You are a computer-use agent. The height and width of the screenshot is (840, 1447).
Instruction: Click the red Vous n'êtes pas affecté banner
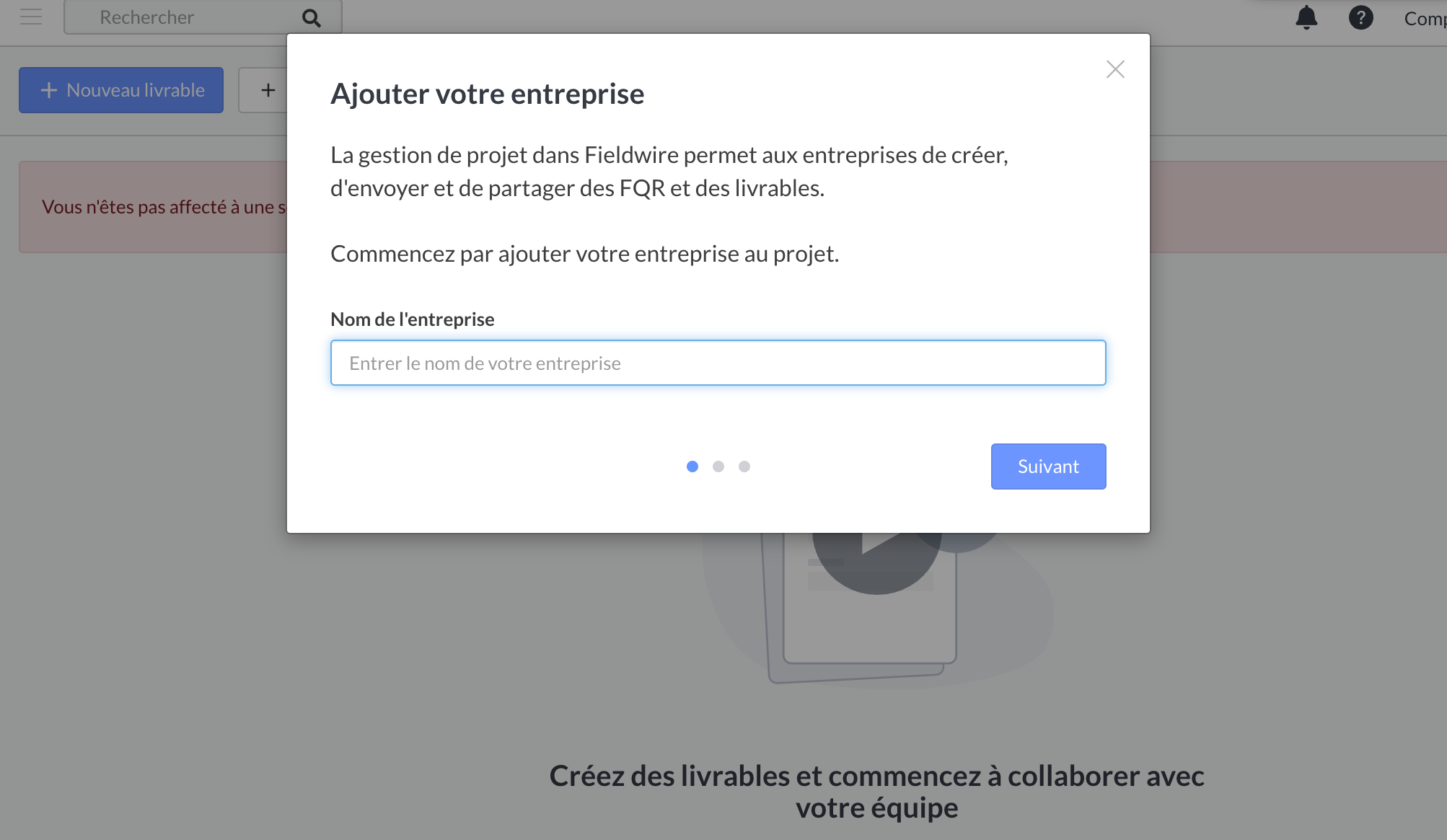153,207
